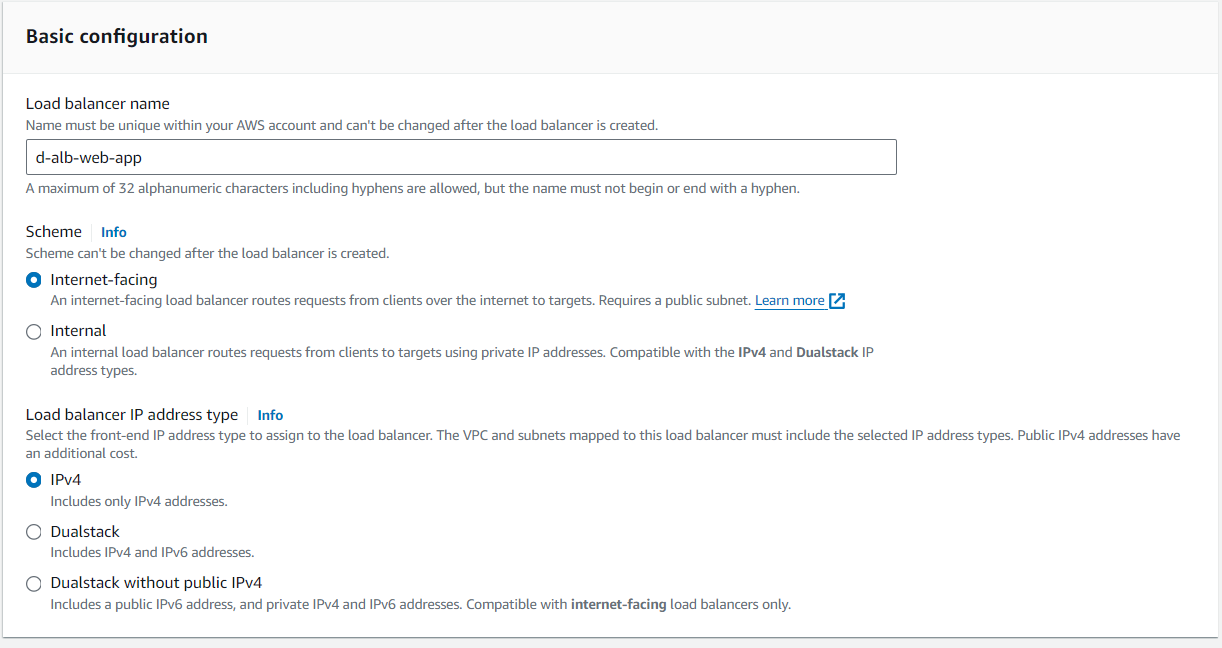This screenshot has height=648, width=1222.
Task: Follow the Learn more link
Action: 789,301
